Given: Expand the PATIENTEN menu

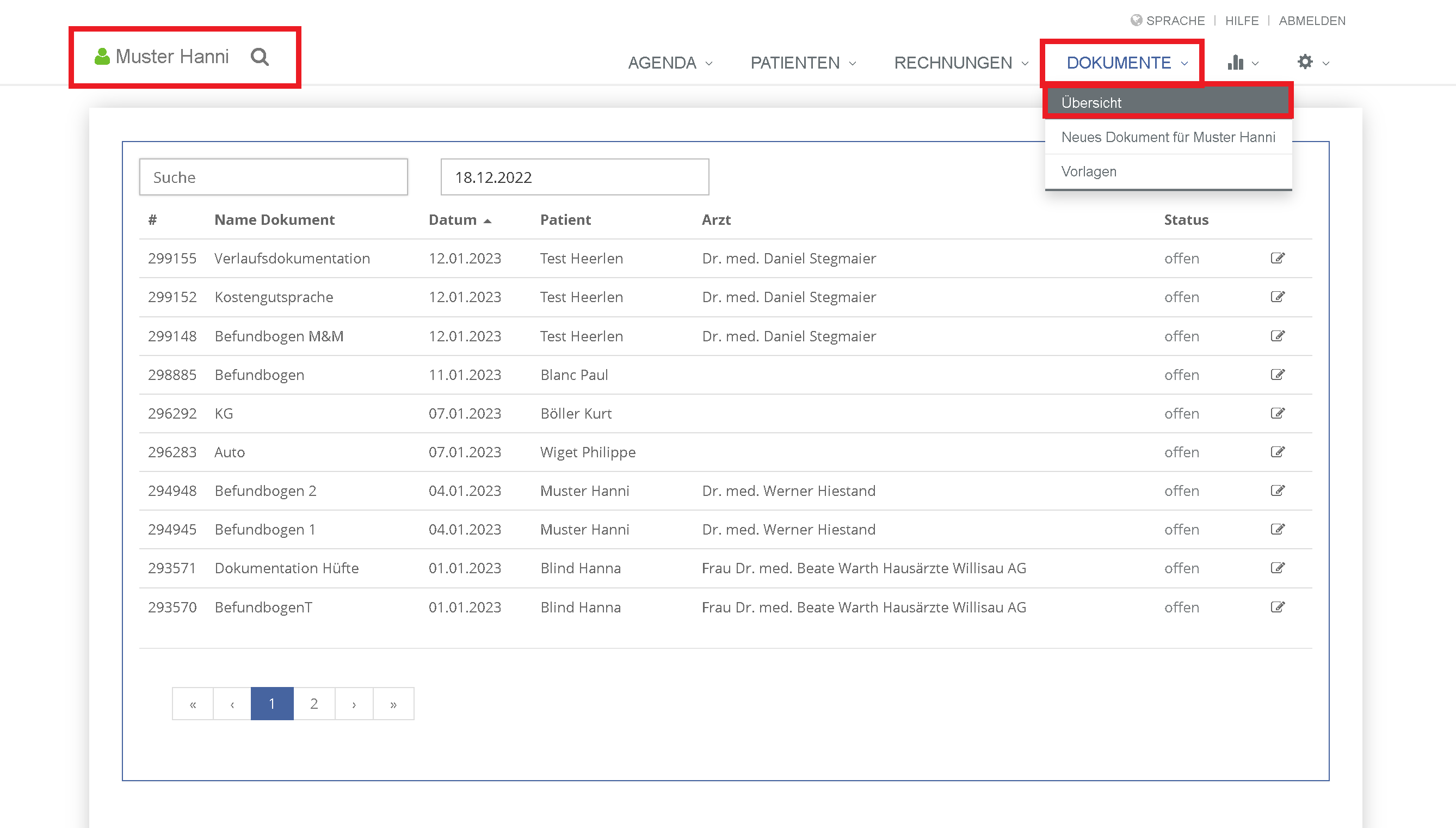Looking at the screenshot, I should pyautogui.click(x=803, y=63).
